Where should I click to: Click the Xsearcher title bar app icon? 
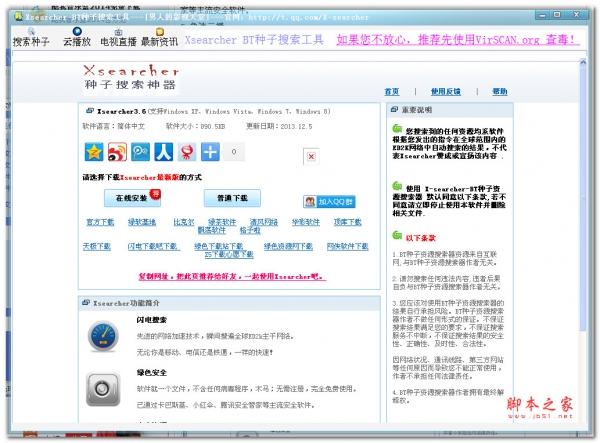tap(18, 16)
